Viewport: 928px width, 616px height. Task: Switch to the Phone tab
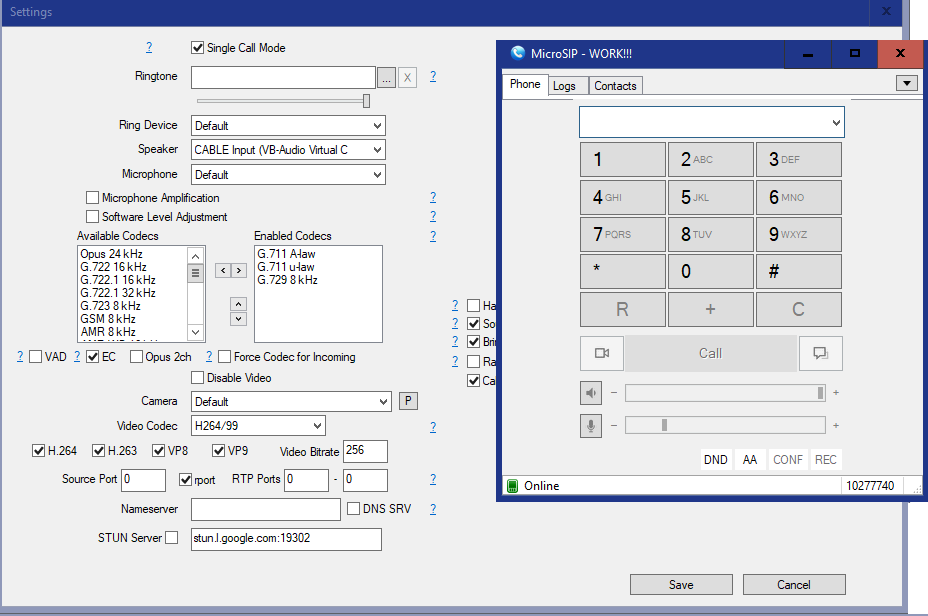pyautogui.click(x=525, y=84)
